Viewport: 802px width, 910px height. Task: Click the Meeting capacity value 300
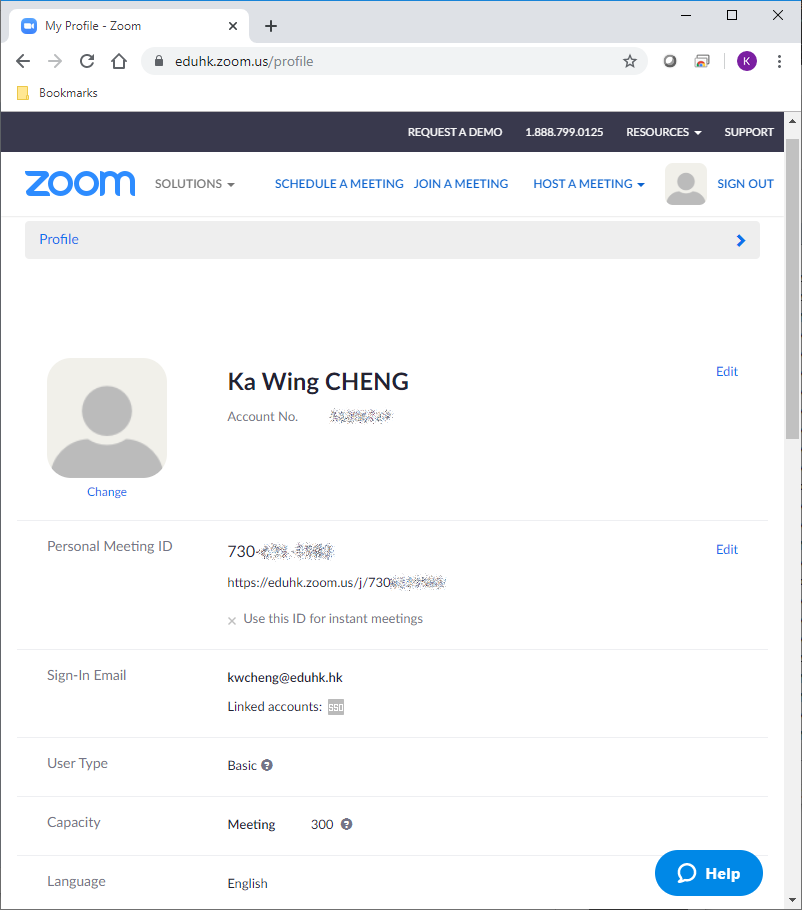322,824
